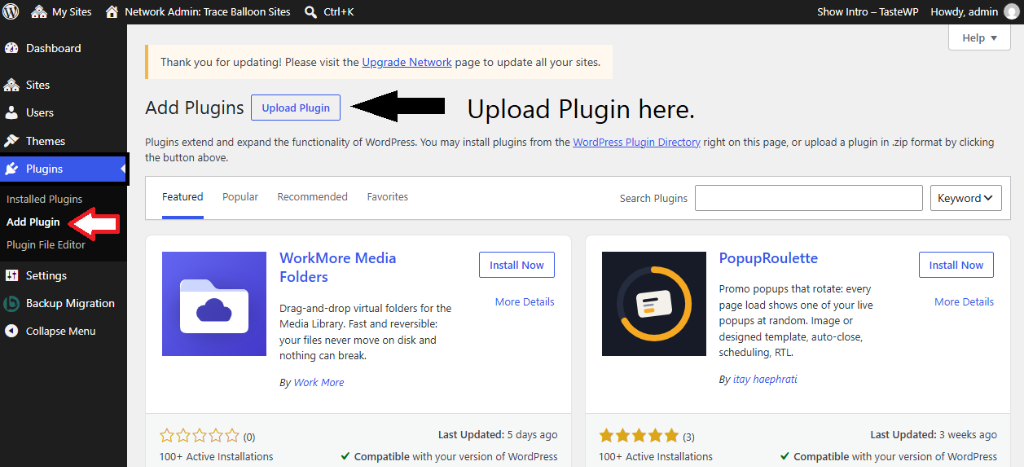Open WorkMore Media Folders plugin thumbnail
The height and width of the screenshot is (467, 1024).
214,304
